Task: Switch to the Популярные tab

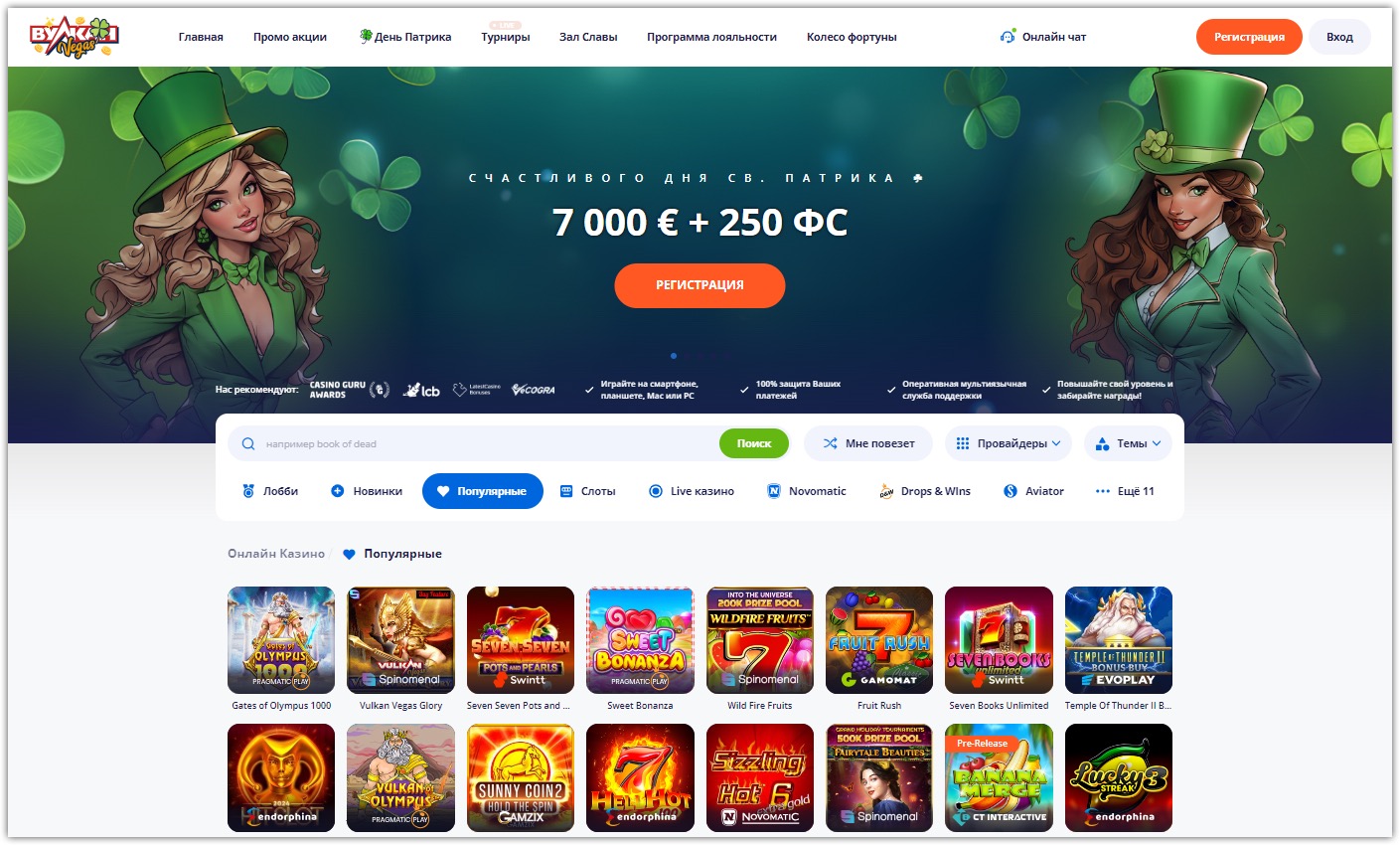Action: coord(483,491)
